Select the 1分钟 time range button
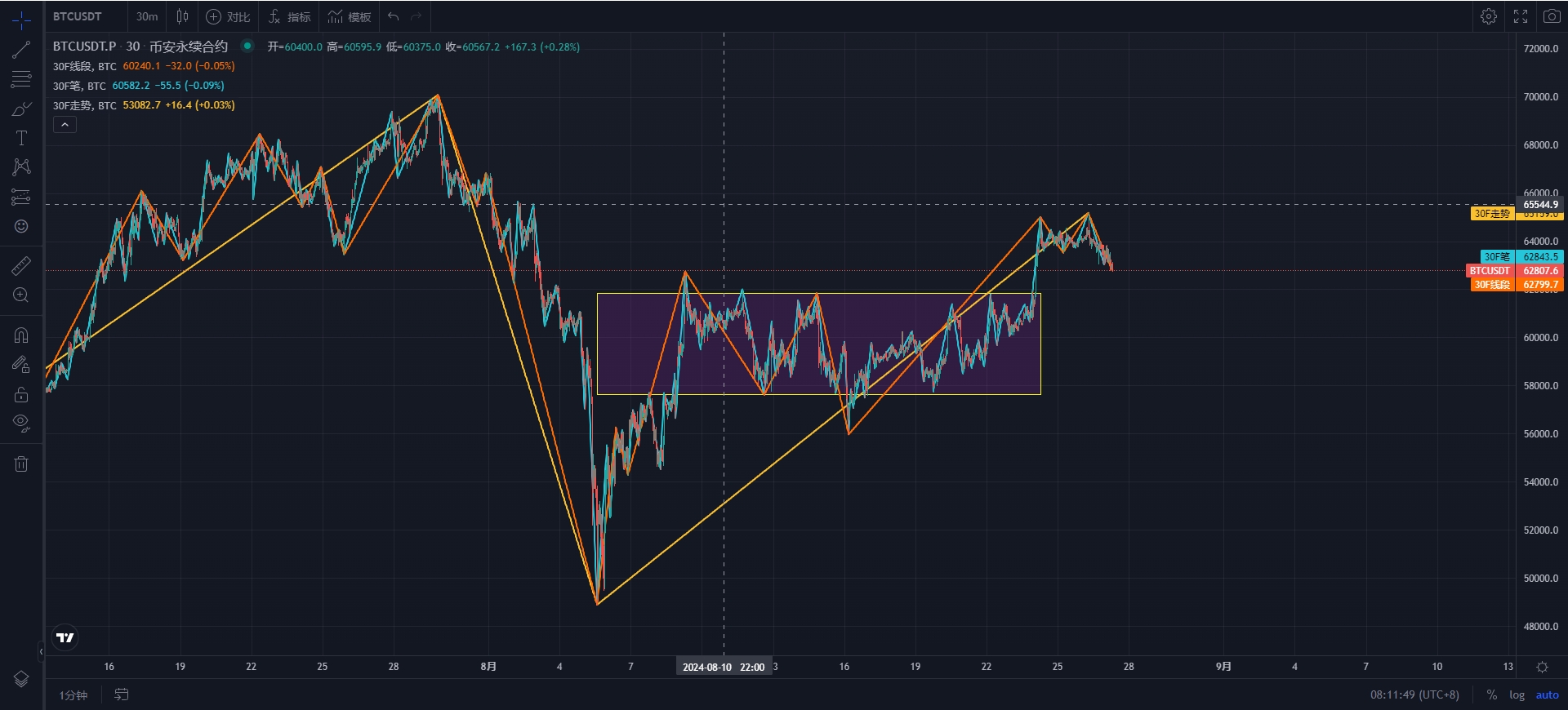This screenshot has width=1568, height=710. 73,695
